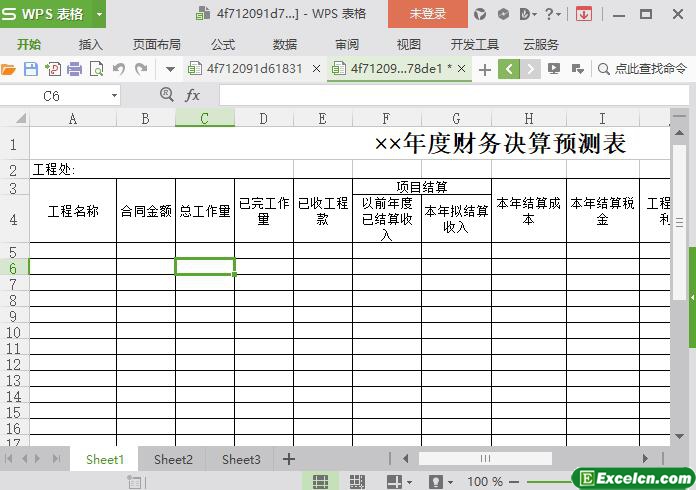
Task: Click the cell 工程处:
Action: tap(54, 170)
